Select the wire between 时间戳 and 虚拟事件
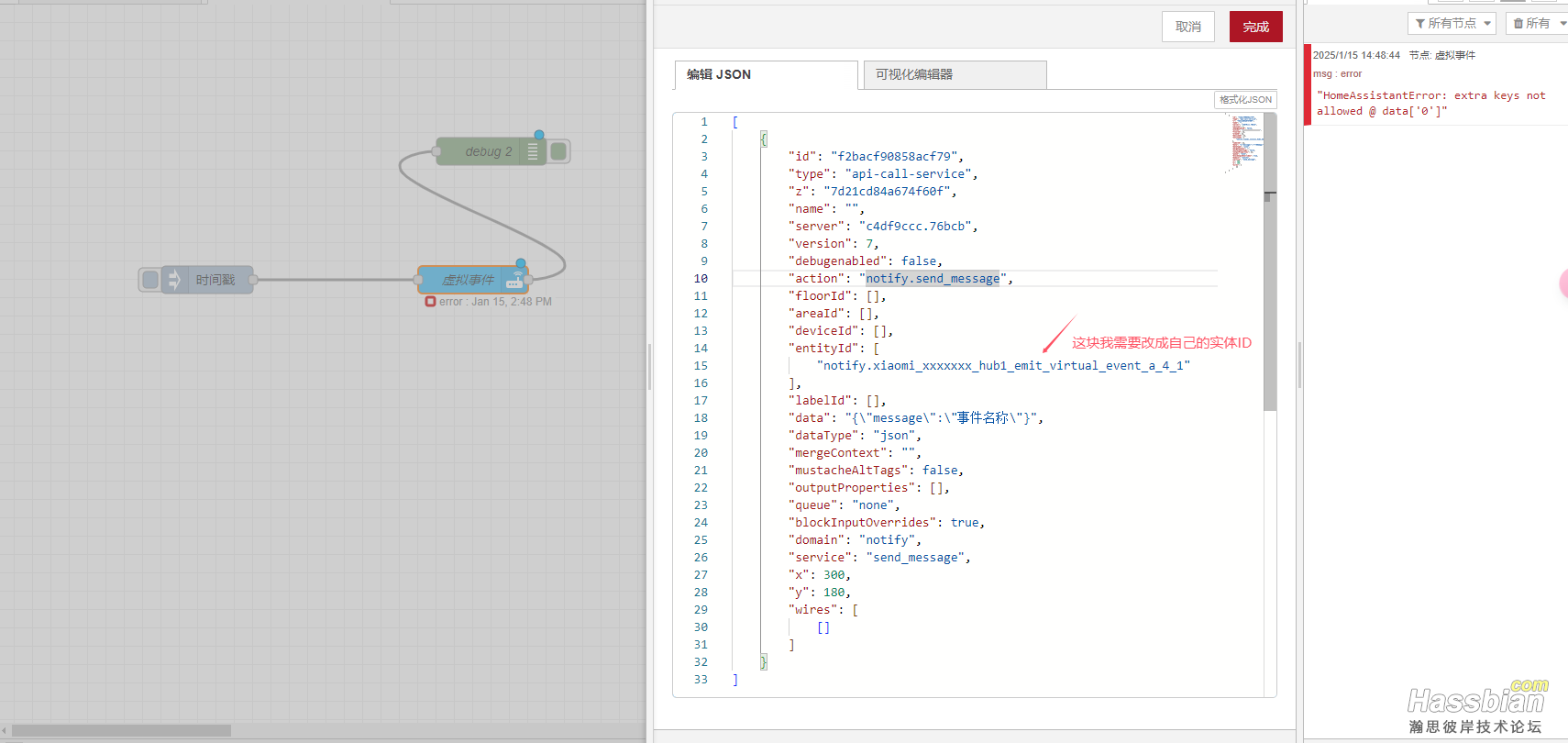The height and width of the screenshot is (743, 1568). point(336,280)
